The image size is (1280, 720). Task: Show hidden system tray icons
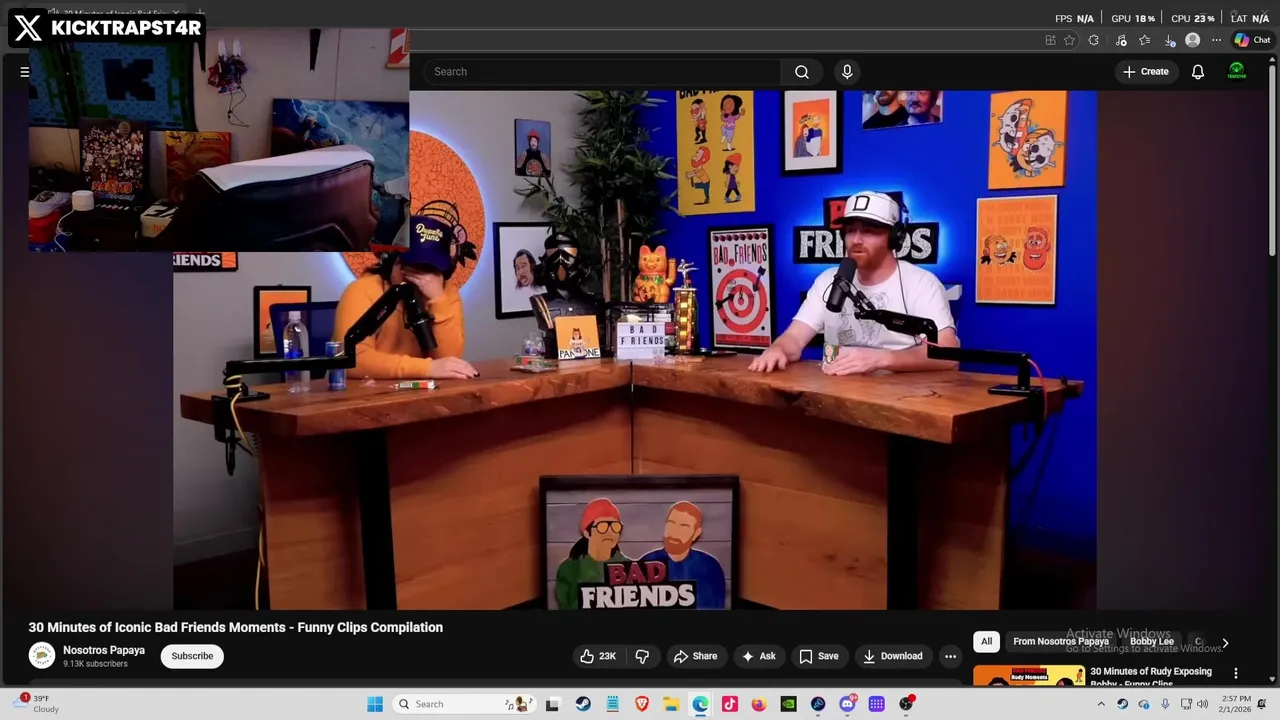coord(1101,704)
